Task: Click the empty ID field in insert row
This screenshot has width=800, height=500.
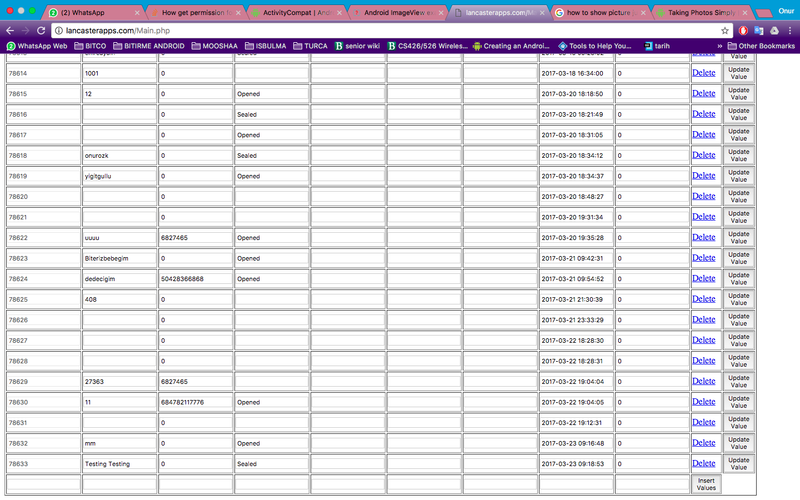Action: click(x=43, y=484)
